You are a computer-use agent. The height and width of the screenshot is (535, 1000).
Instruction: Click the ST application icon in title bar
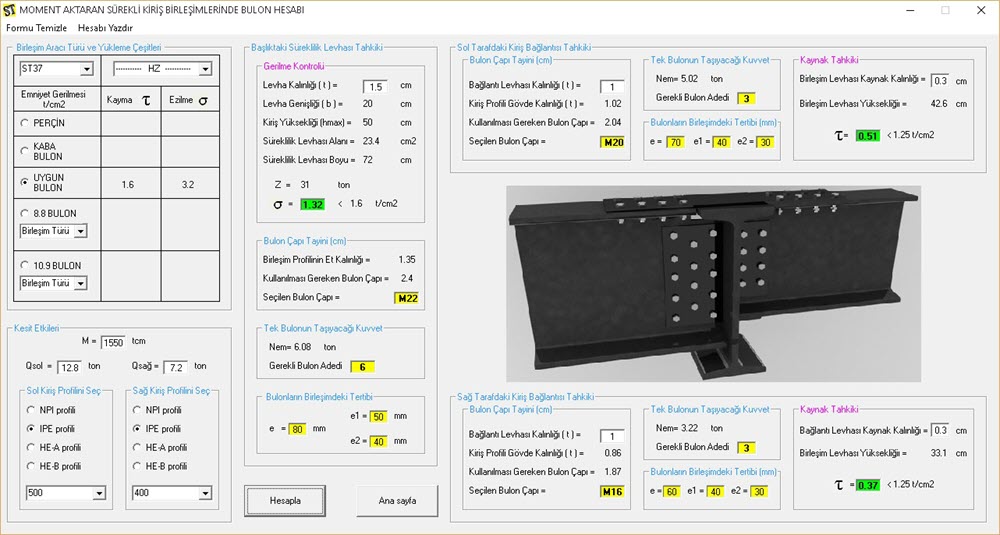click(9, 10)
